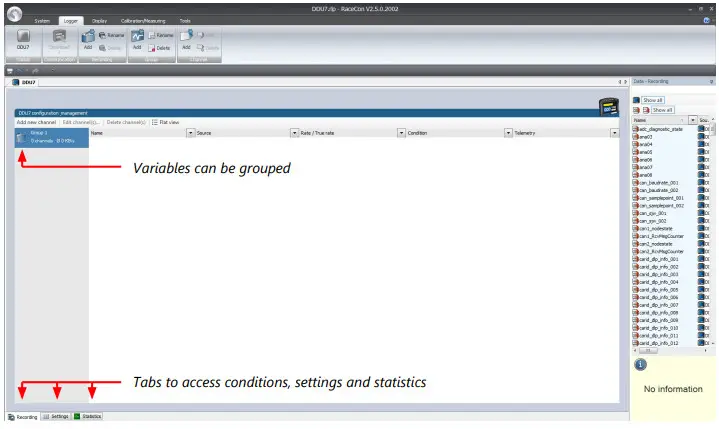Open the Rate / True rate filter dropdown
This screenshot has width=719, height=429.
pyautogui.click(x=401, y=133)
